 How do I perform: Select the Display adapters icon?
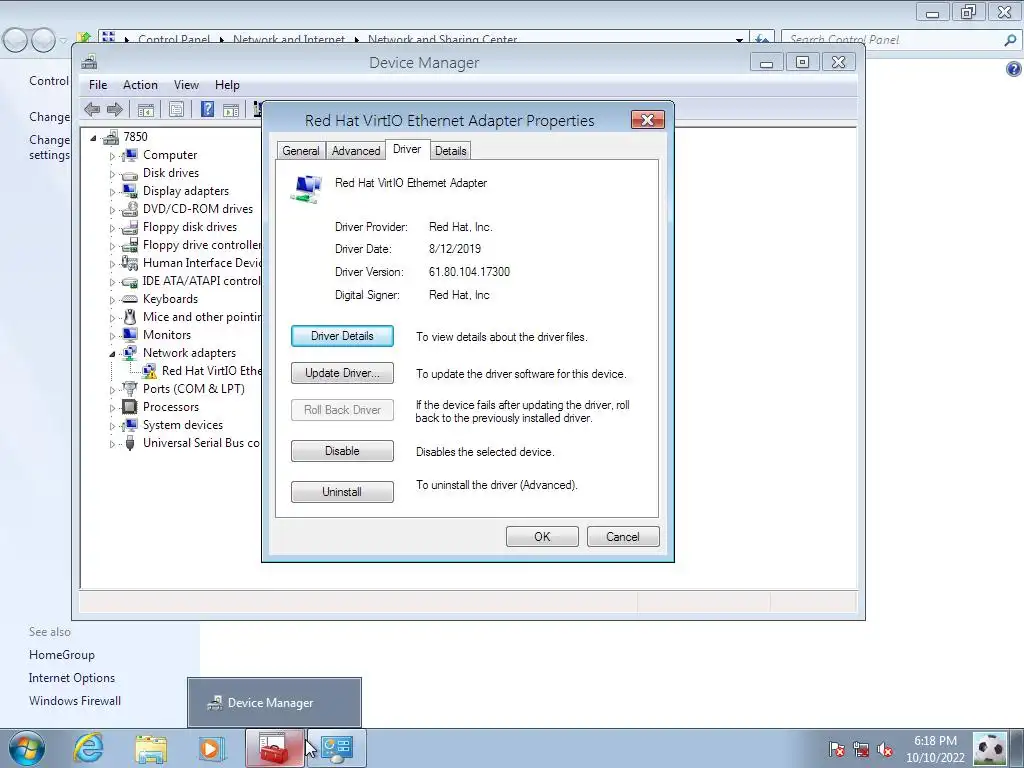click(x=130, y=191)
